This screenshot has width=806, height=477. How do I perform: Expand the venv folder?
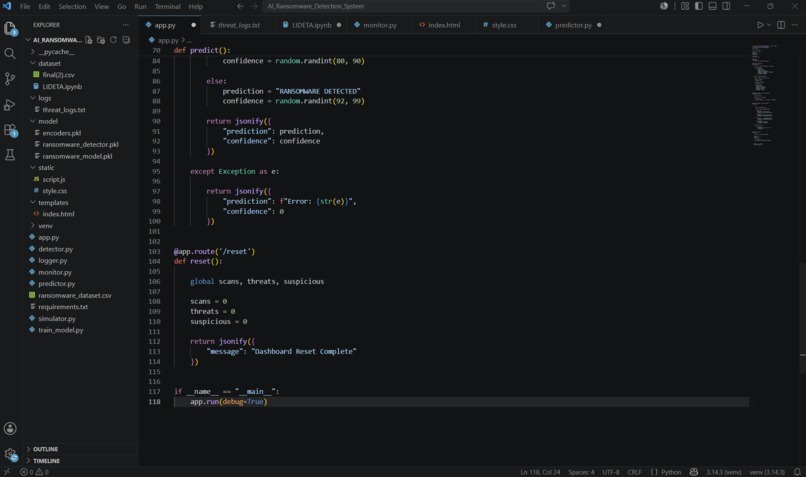(45, 226)
